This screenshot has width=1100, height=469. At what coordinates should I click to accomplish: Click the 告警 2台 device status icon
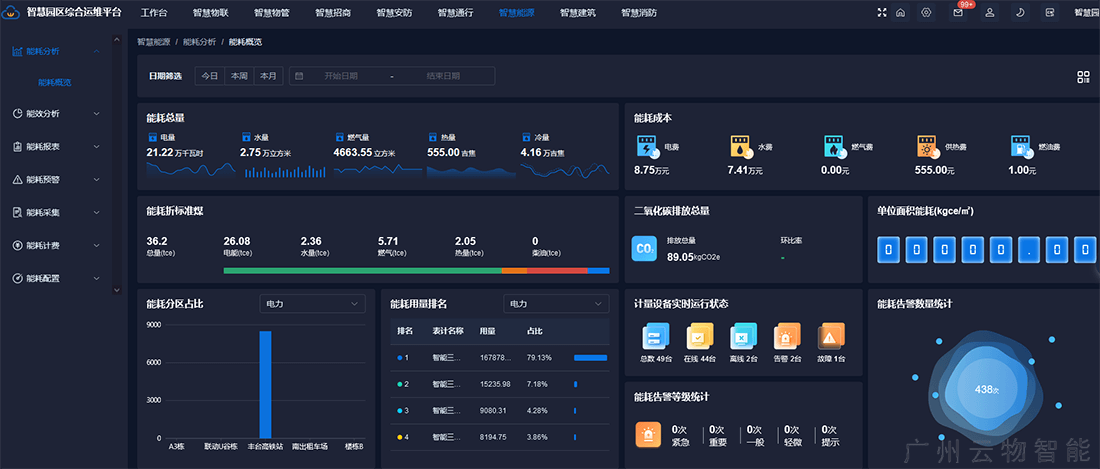[788, 336]
